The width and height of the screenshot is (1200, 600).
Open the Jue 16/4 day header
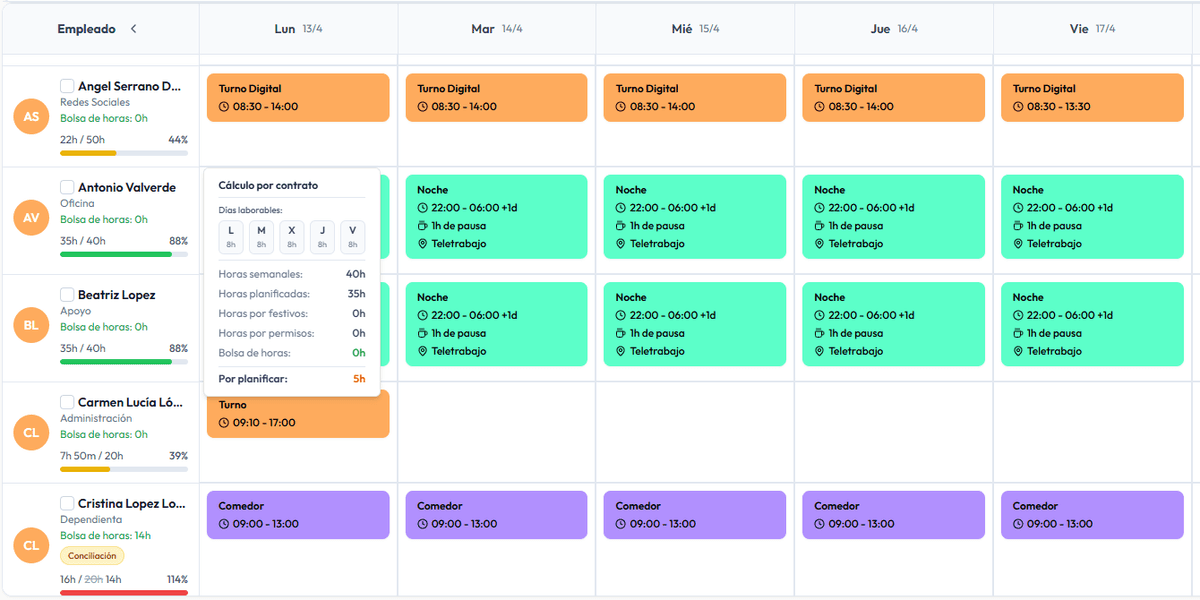(x=894, y=29)
